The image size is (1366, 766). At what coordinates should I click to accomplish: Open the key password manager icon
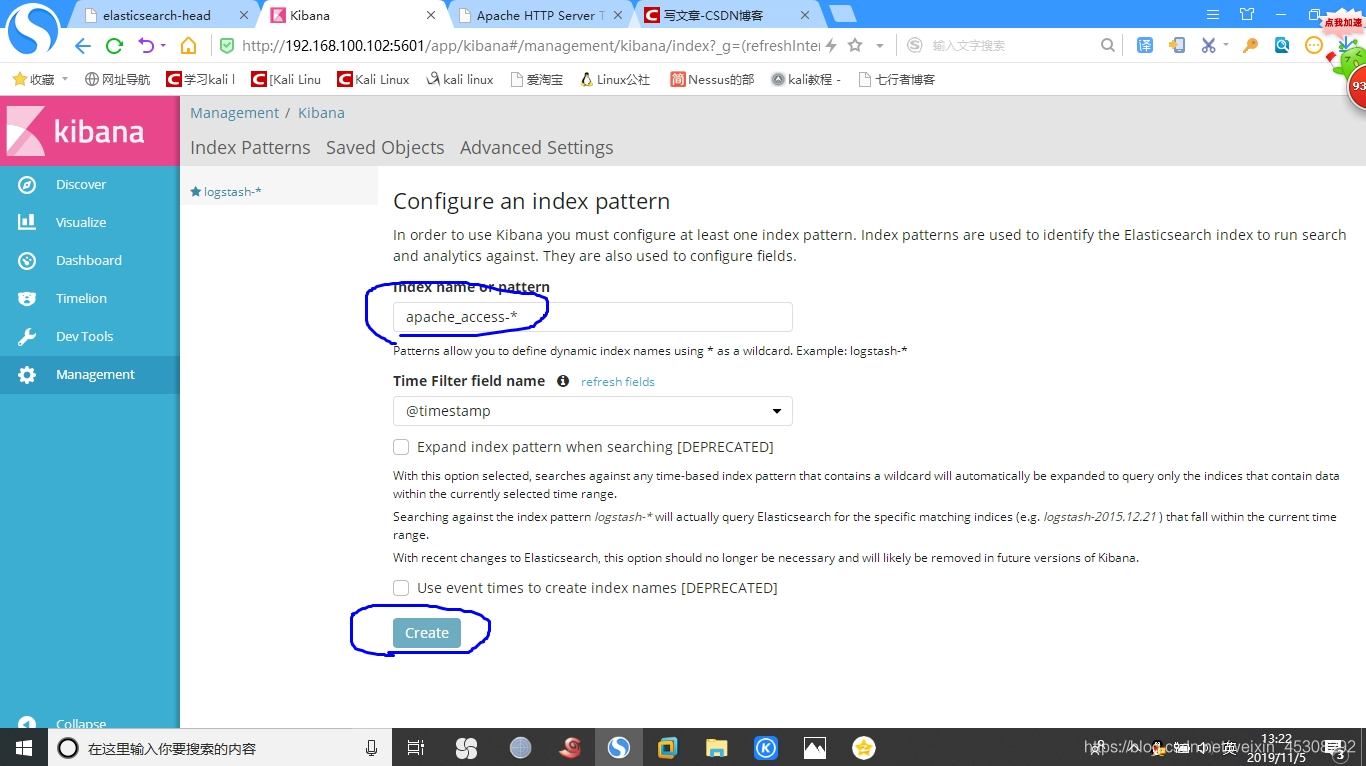[x=1250, y=45]
